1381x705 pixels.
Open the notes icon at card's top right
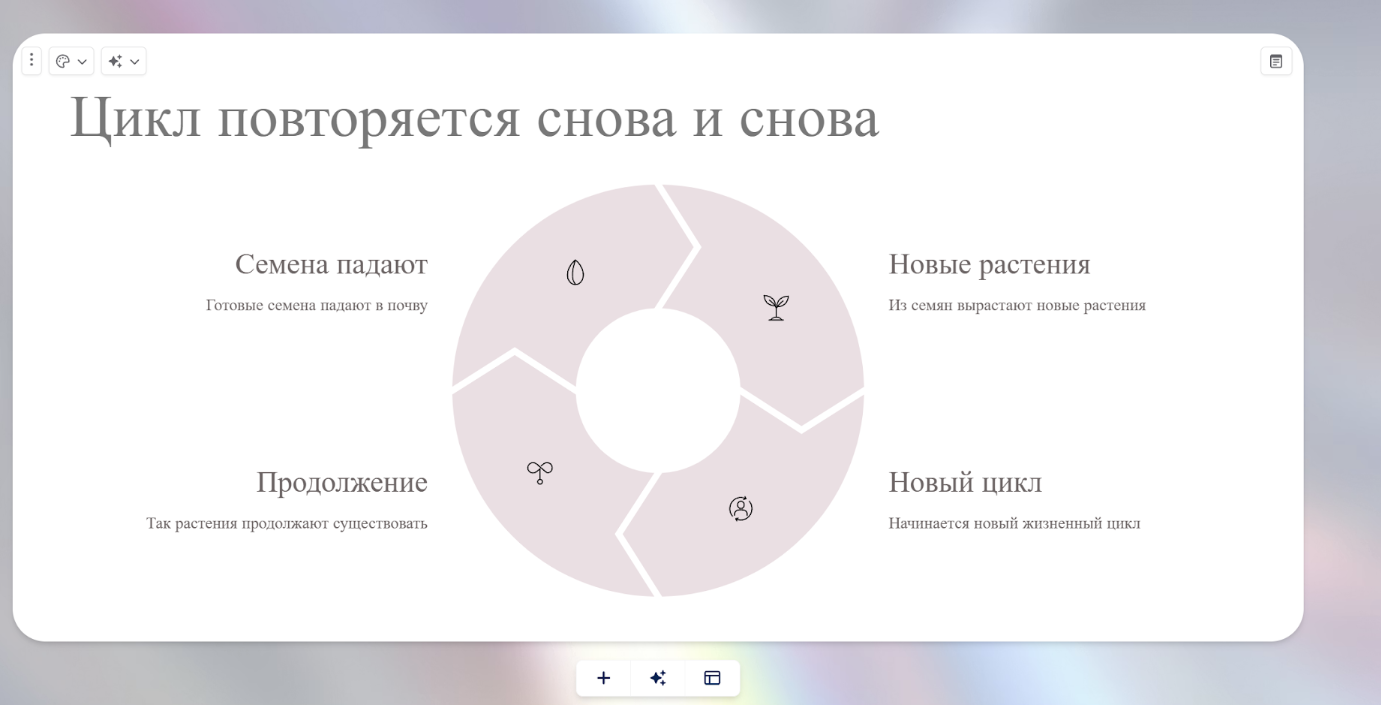tap(1276, 61)
